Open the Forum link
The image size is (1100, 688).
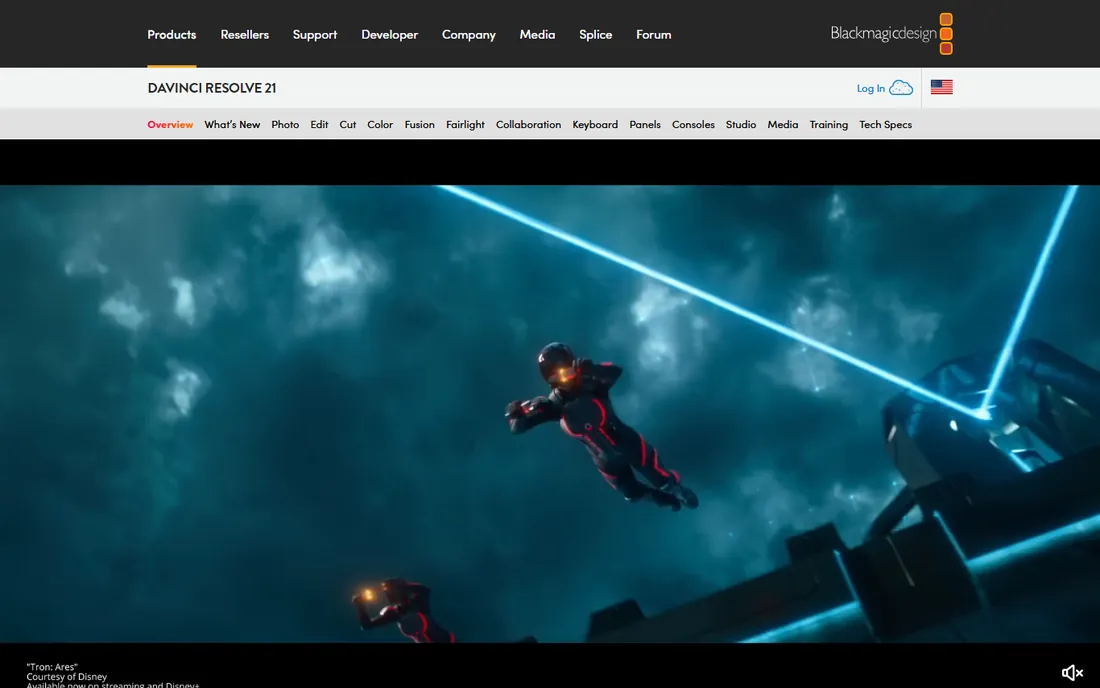click(x=654, y=34)
